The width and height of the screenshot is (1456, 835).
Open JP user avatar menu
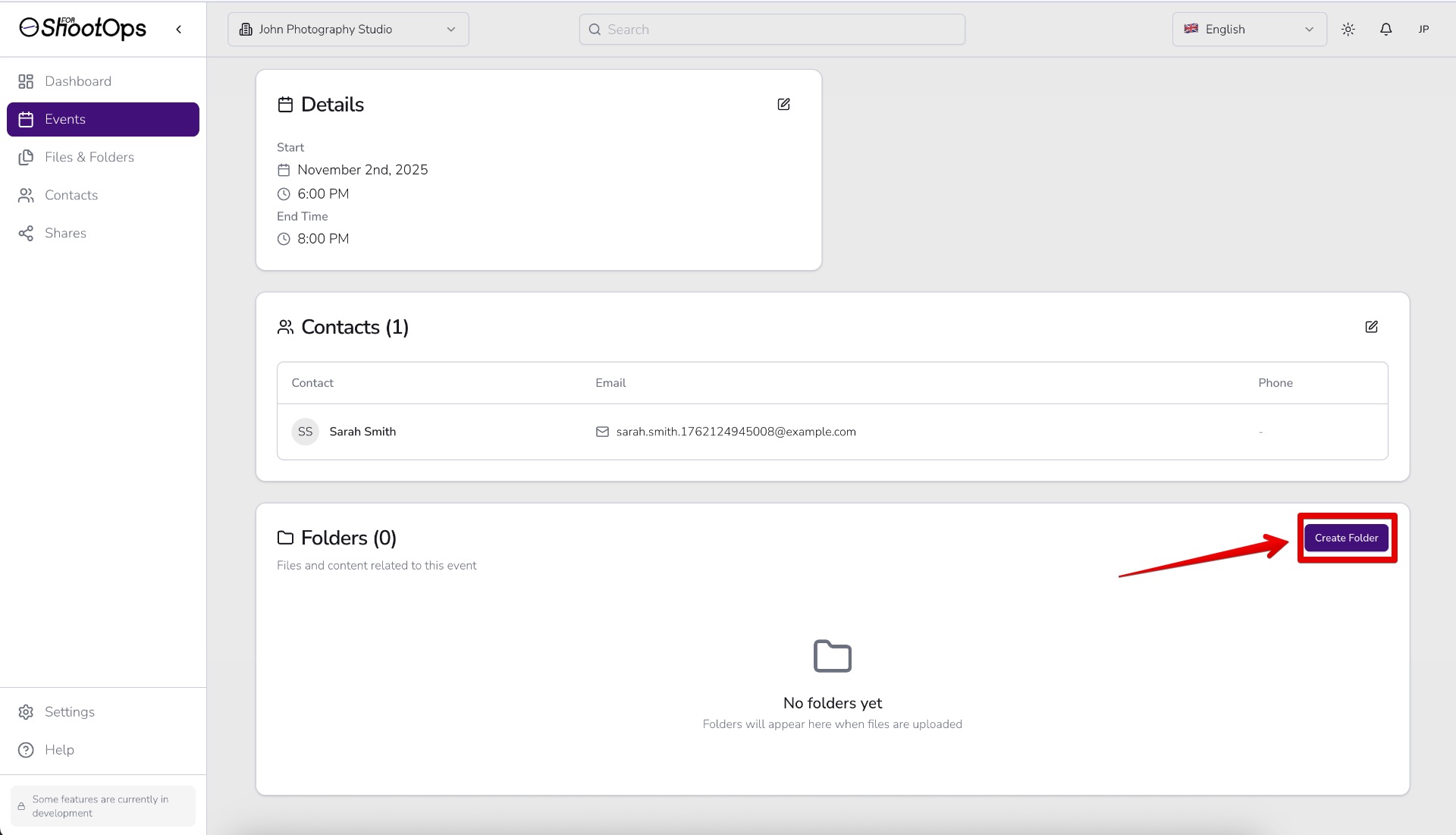(x=1423, y=30)
